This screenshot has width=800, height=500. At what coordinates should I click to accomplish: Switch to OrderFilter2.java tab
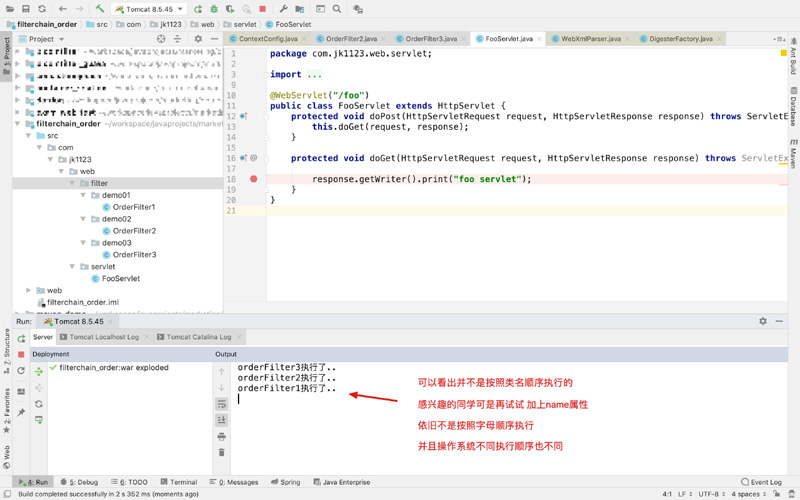(351, 39)
